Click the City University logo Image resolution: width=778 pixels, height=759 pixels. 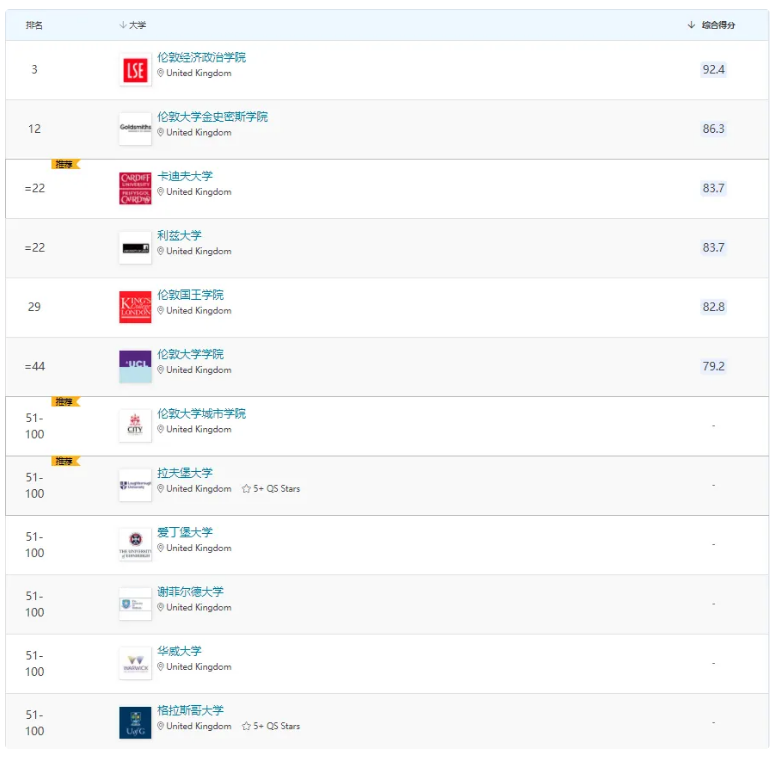pyautogui.click(x=135, y=426)
